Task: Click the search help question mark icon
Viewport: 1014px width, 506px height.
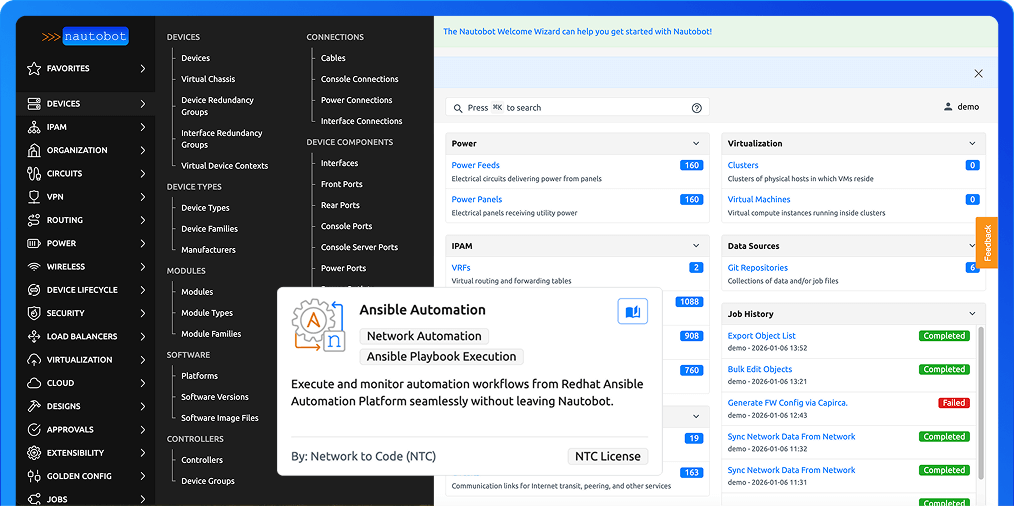Action: 697,108
